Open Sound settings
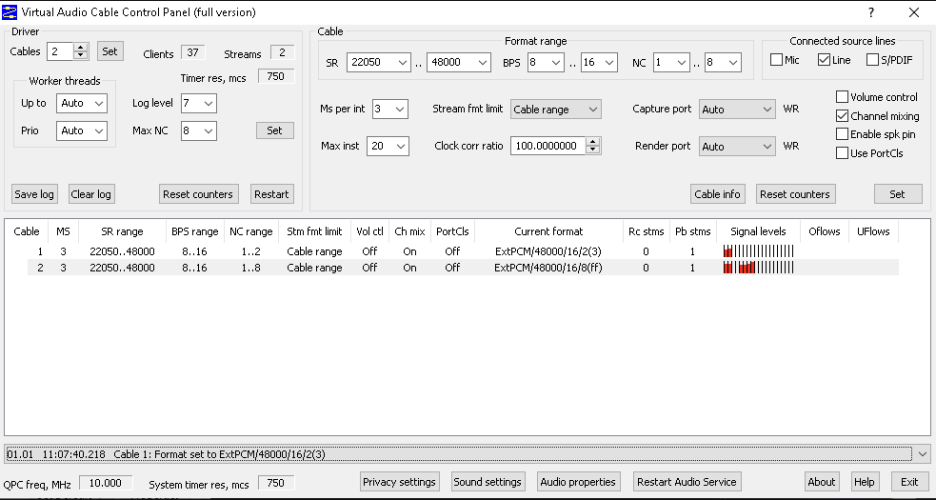The image size is (936, 500). tap(488, 482)
